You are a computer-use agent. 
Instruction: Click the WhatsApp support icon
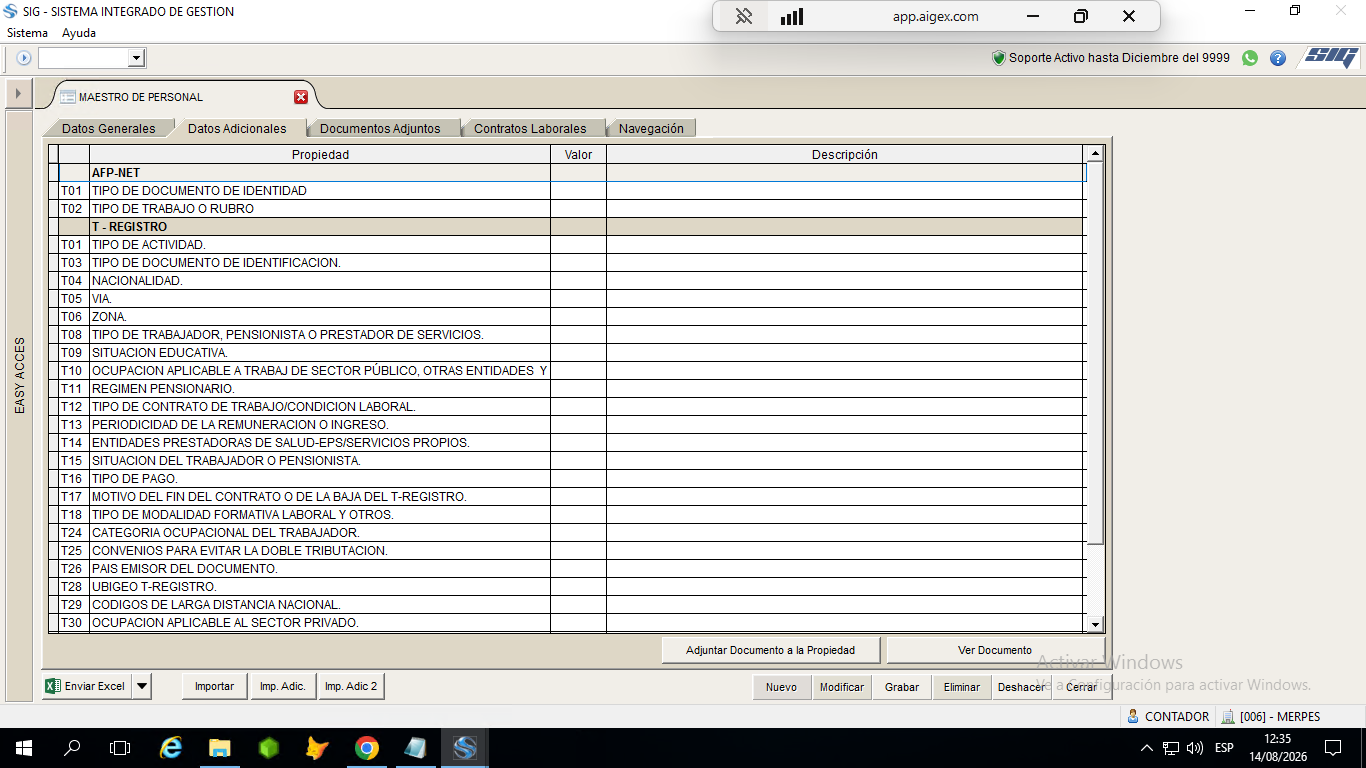point(1250,58)
